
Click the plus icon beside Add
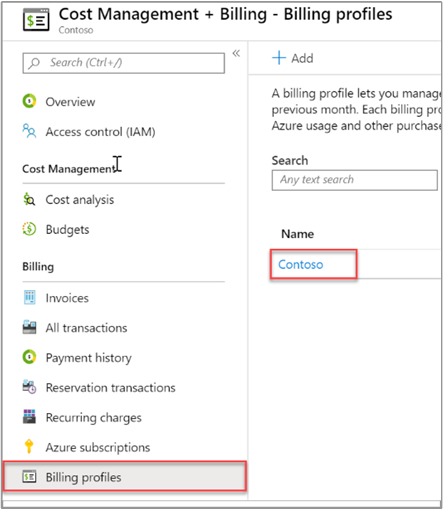click(279, 58)
